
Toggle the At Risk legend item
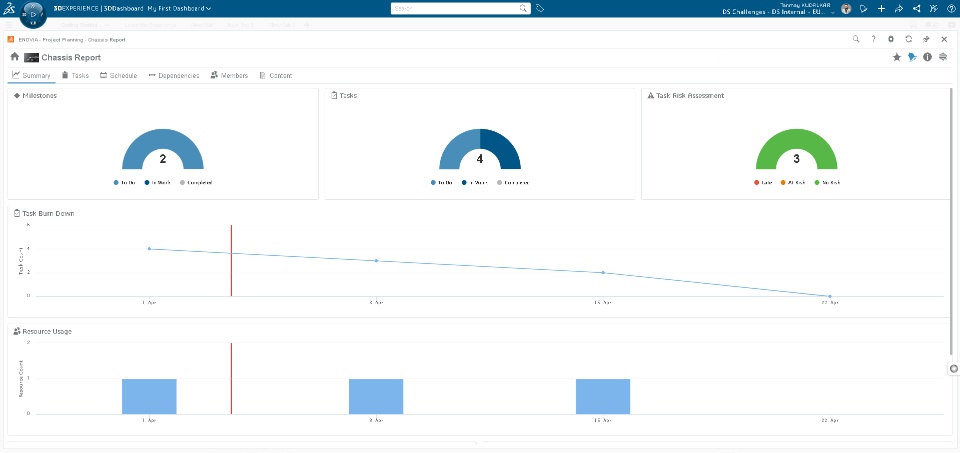tap(794, 182)
